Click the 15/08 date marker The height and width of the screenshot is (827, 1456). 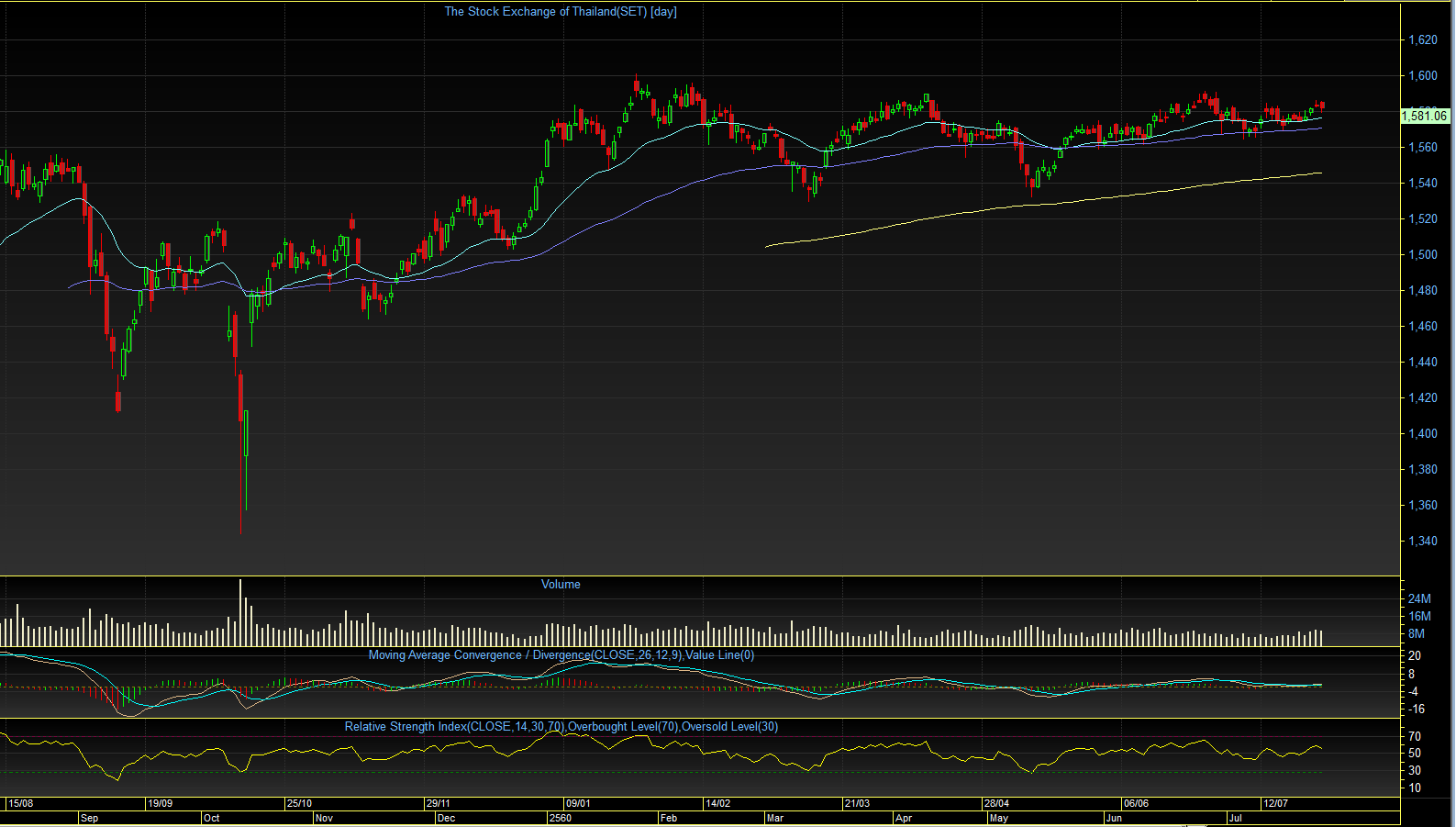[20, 804]
